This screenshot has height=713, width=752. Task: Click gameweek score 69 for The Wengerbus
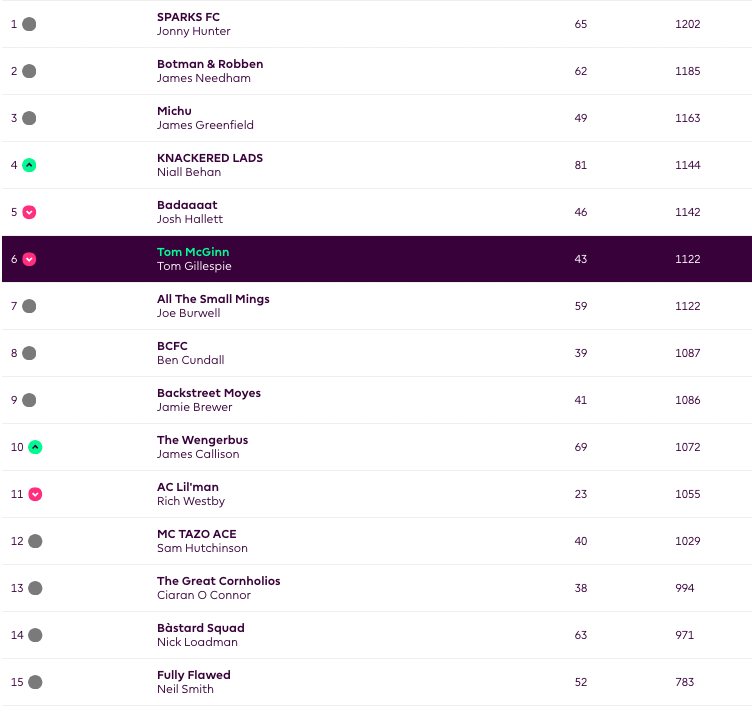pos(581,447)
